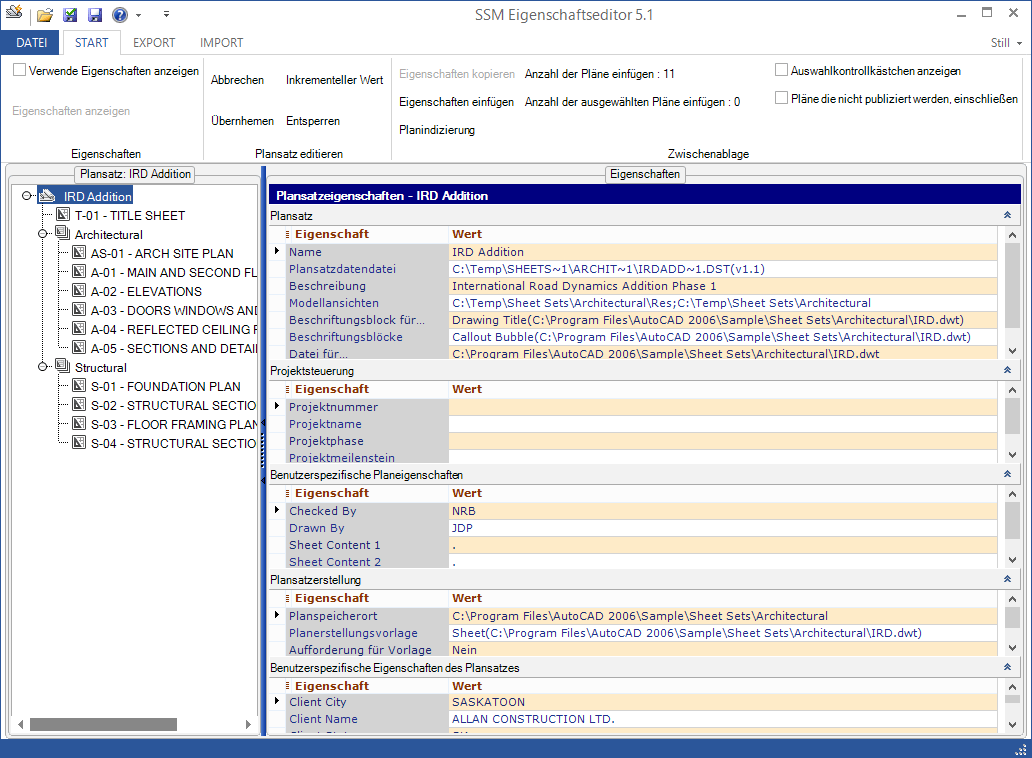Click the sheet icon beside S-02 - STRUCTURAL SECTIO
This screenshot has height=758, width=1032.
click(79, 405)
